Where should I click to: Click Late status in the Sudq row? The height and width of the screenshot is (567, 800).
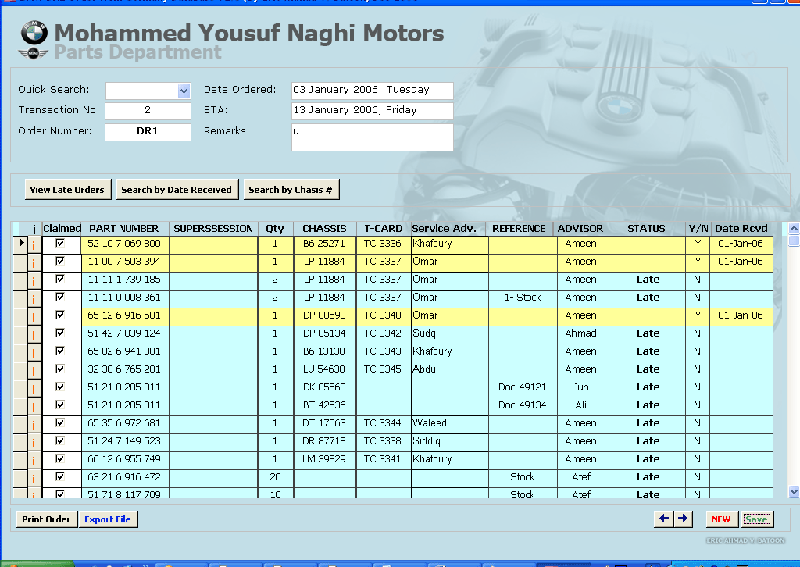647,333
